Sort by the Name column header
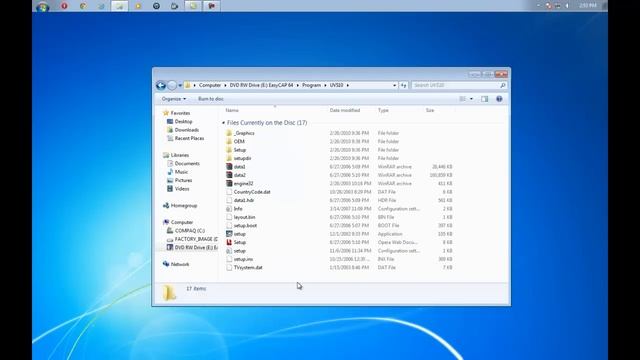The image size is (640, 360). coord(232,110)
